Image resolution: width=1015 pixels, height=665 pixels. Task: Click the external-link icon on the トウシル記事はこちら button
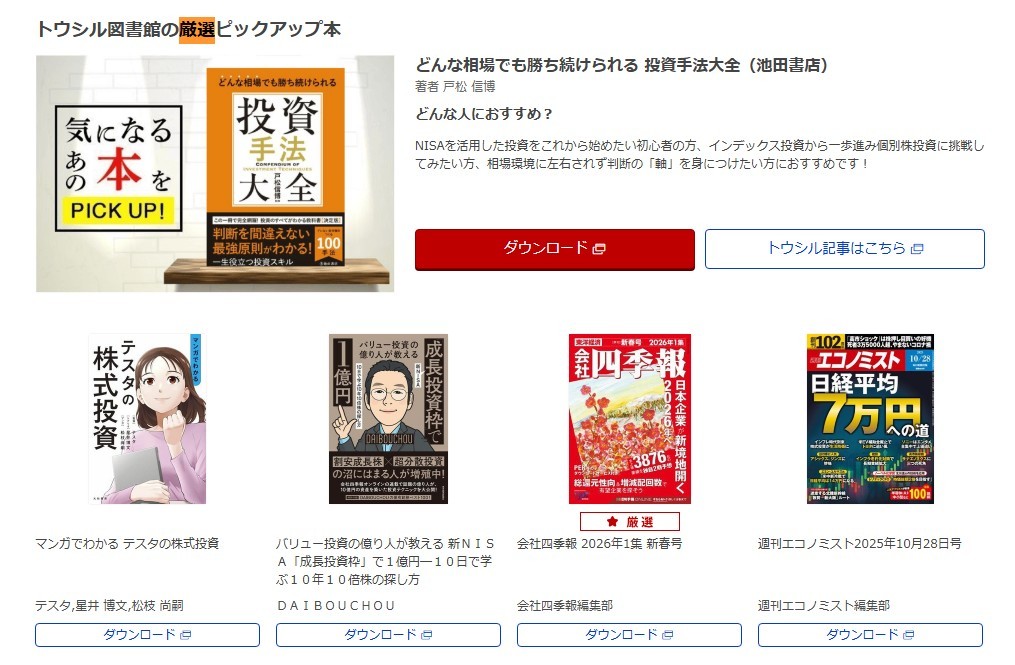tap(917, 249)
